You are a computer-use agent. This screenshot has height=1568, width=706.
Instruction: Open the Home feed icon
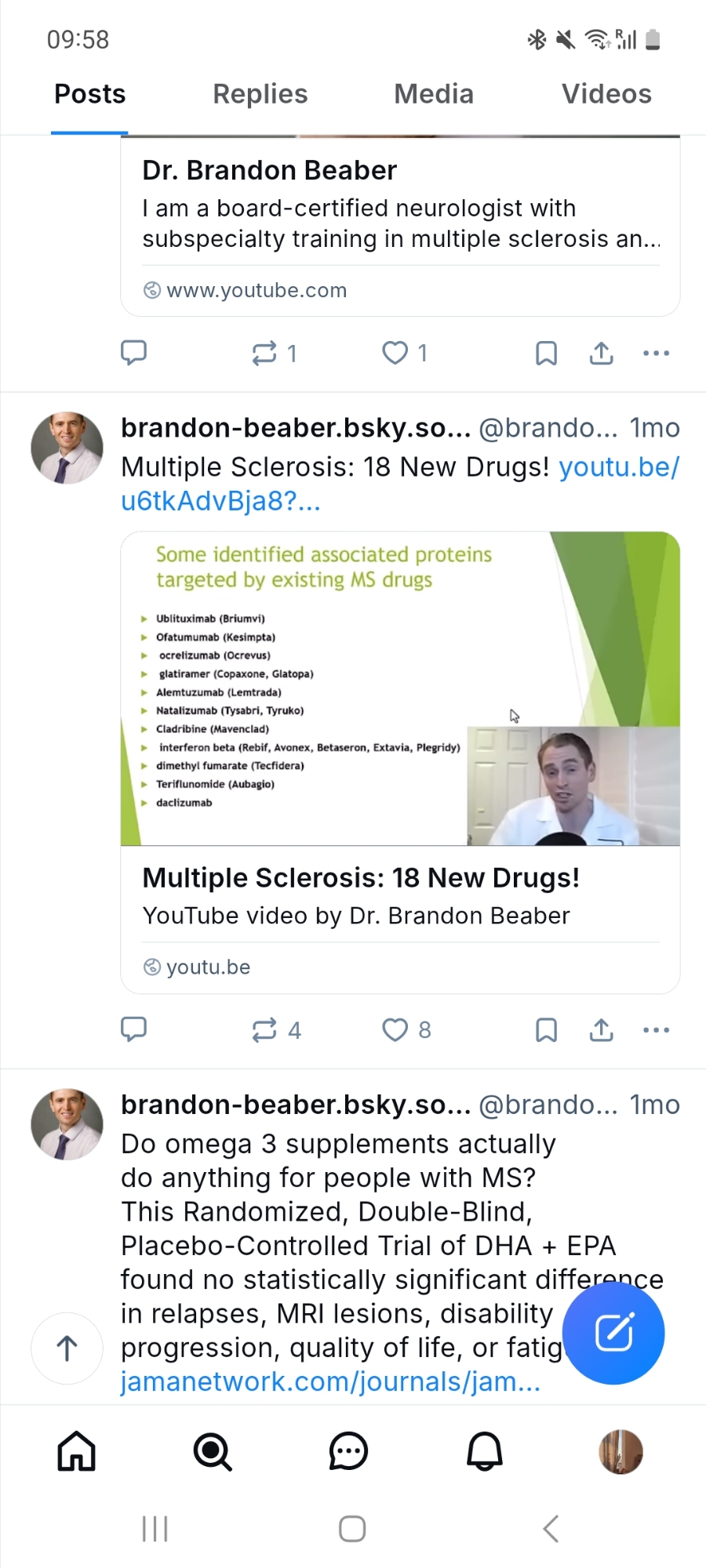[77, 1451]
